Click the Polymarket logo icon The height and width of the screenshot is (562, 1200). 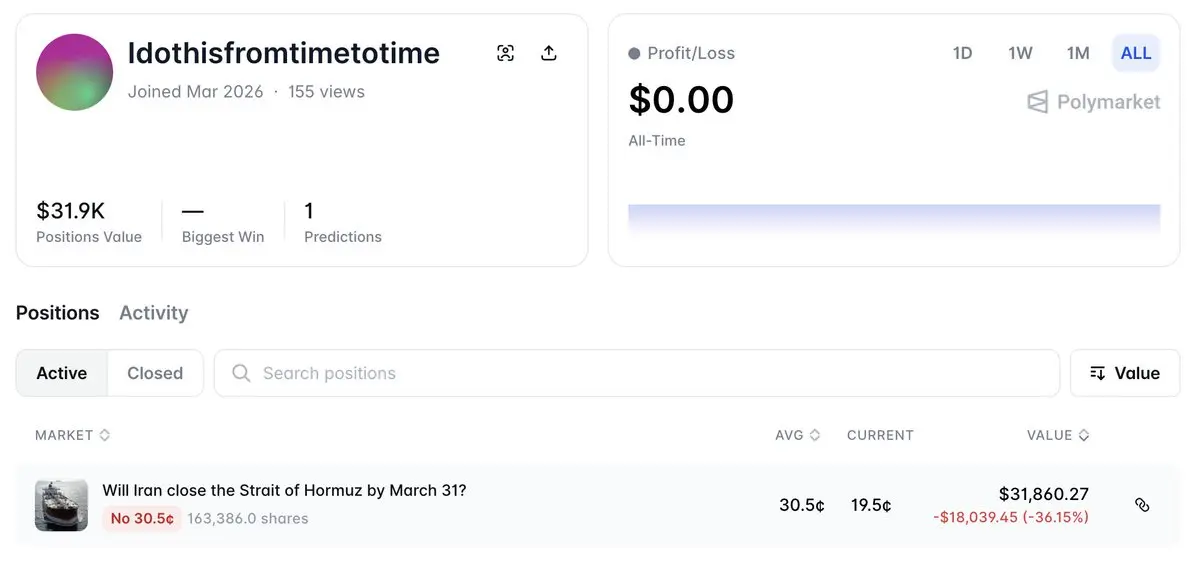[1038, 102]
